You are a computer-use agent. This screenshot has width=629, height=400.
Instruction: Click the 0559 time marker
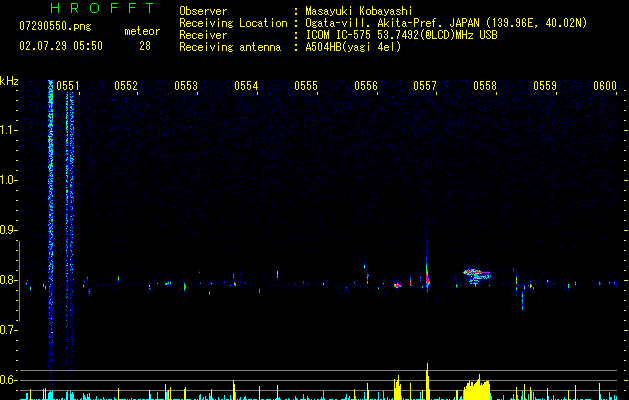click(x=545, y=86)
